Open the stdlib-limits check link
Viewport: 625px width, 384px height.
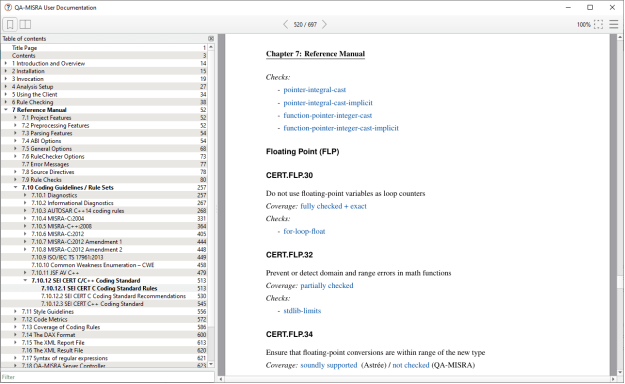[x=302, y=311]
